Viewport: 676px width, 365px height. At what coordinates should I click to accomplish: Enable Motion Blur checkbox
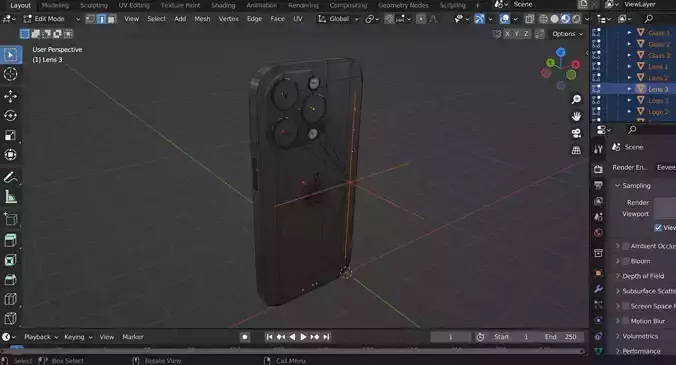coord(626,321)
